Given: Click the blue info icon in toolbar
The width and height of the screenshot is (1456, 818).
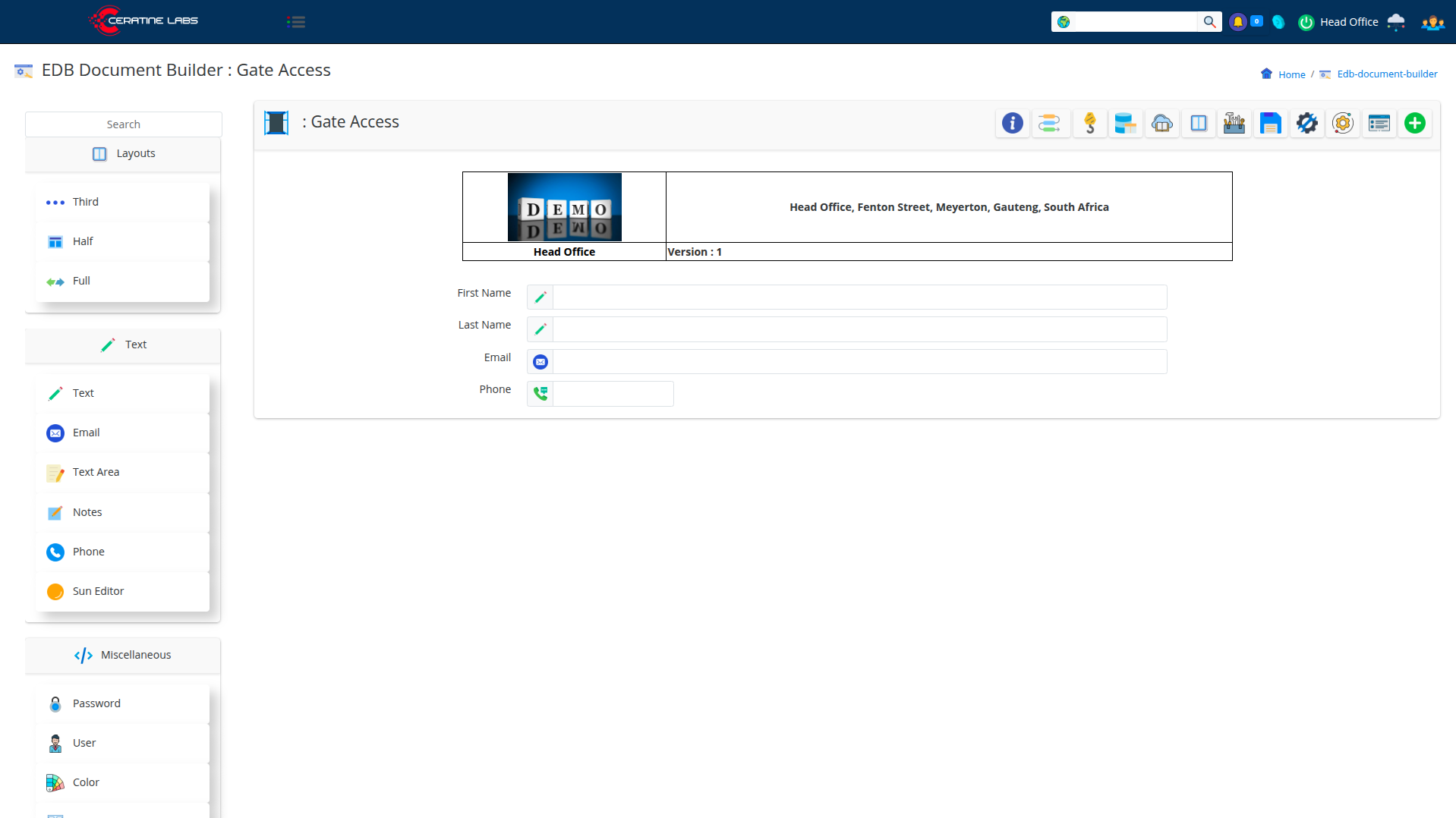Looking at the screenshot, I should pyautogui.click(x=1012, y=123).
